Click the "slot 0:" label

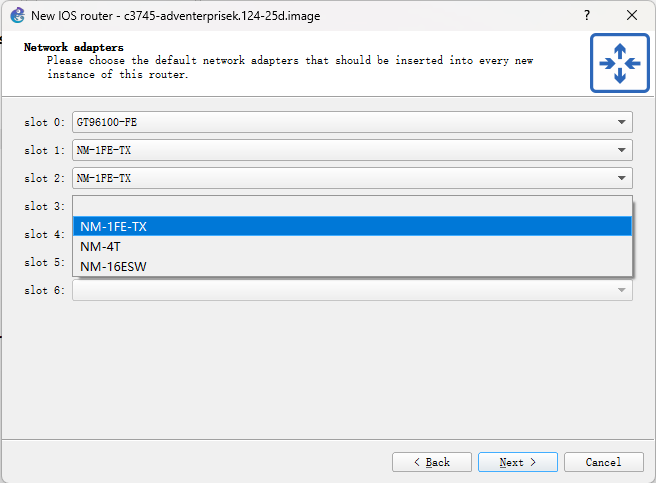coord(45,122)
